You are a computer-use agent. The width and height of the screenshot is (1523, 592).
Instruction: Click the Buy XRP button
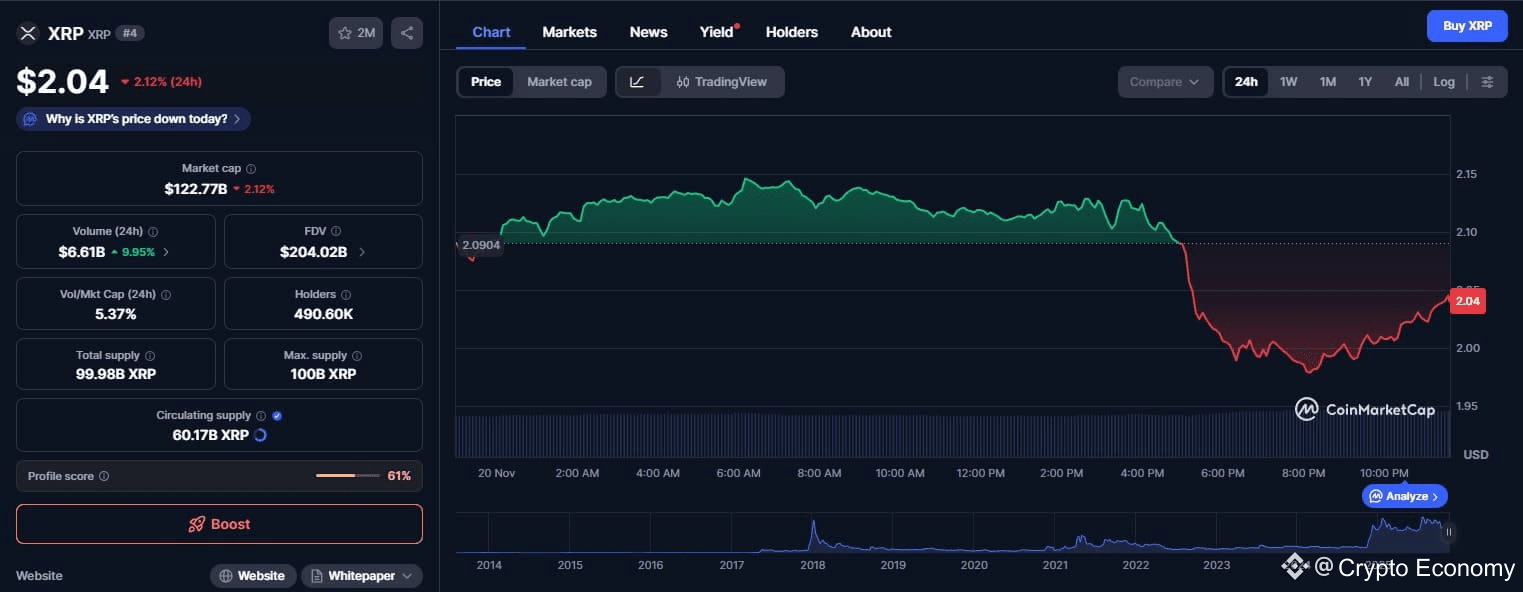coord(1466,26)
